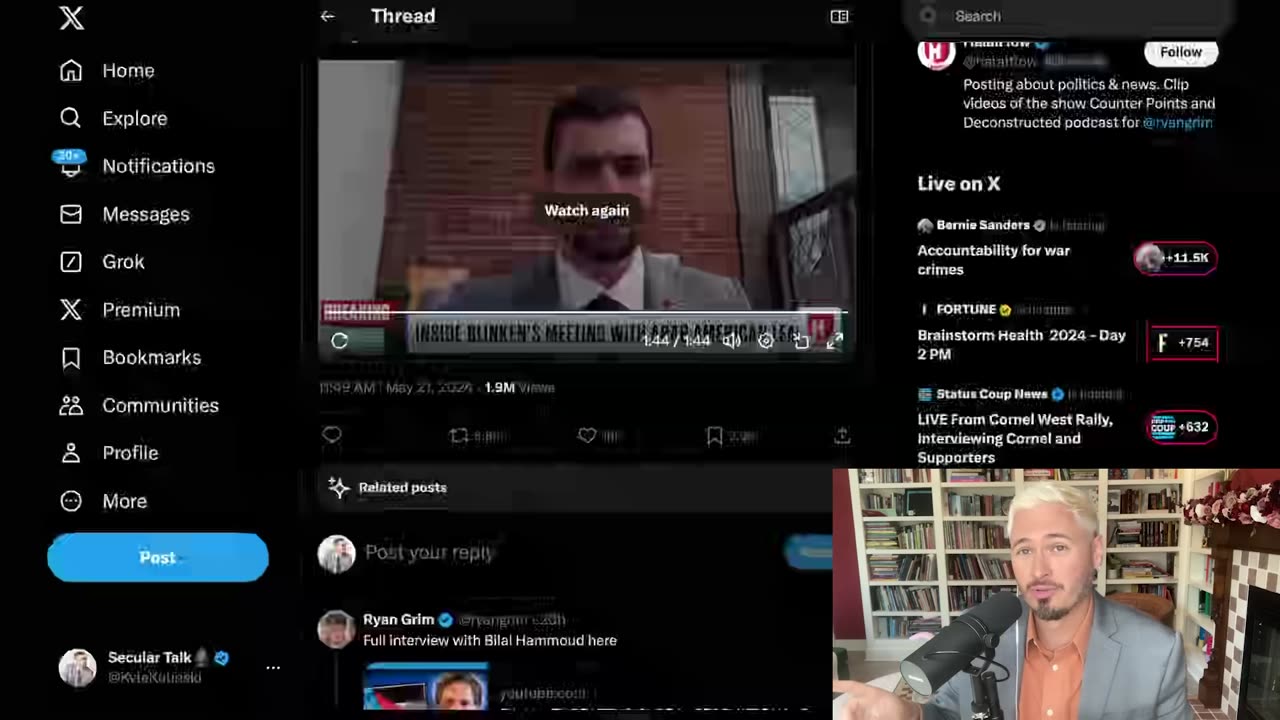Open Notifications menu label
Screen dimensions: 1280x720
[158, 166]
